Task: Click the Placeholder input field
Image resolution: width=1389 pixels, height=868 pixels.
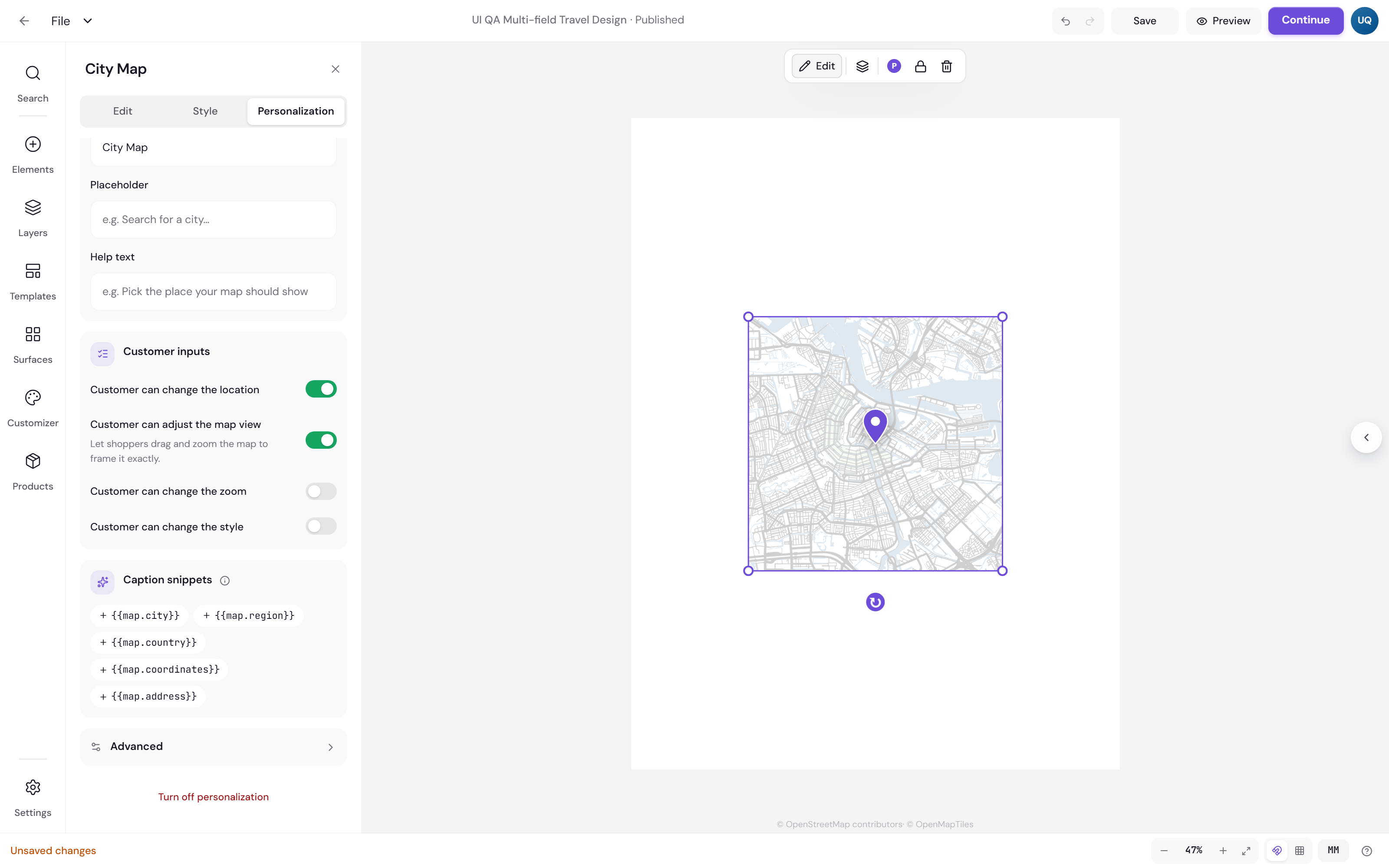Action: click(213, 220)
